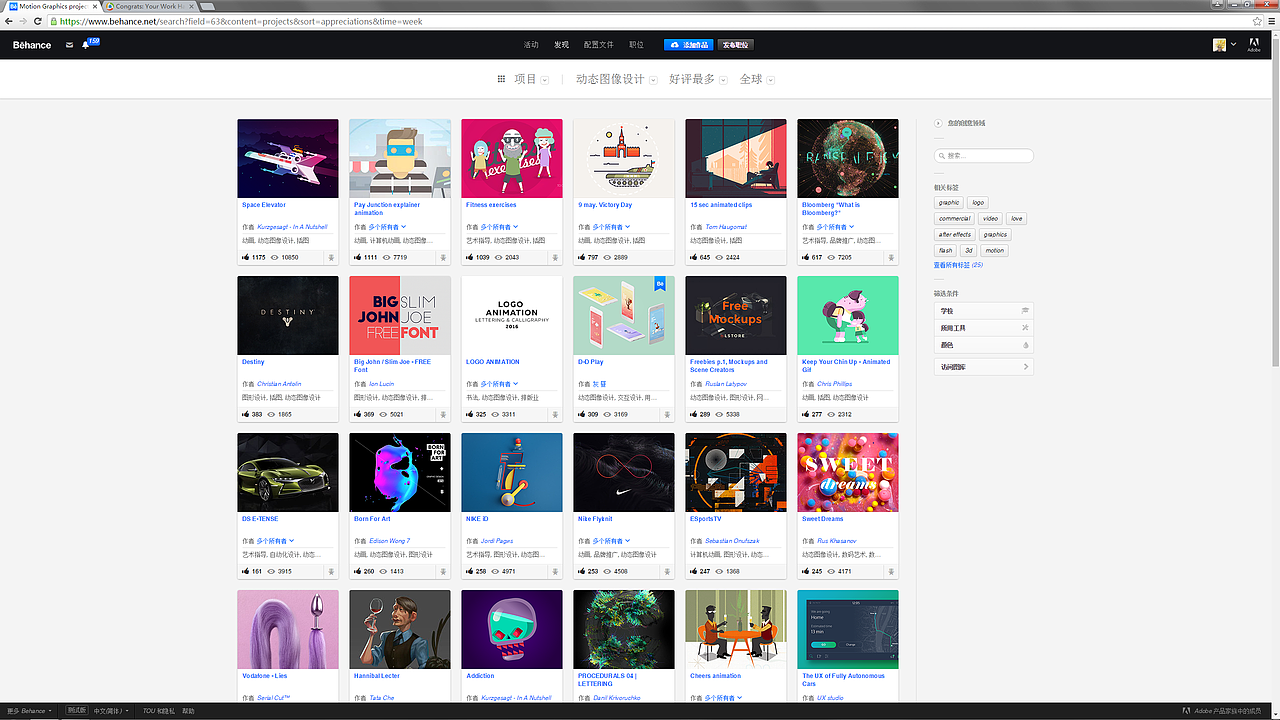Open the Big John / Slim Joe thumbnail
The height and width of the screenshot is (720, 1280).
[x=400, y=316]
